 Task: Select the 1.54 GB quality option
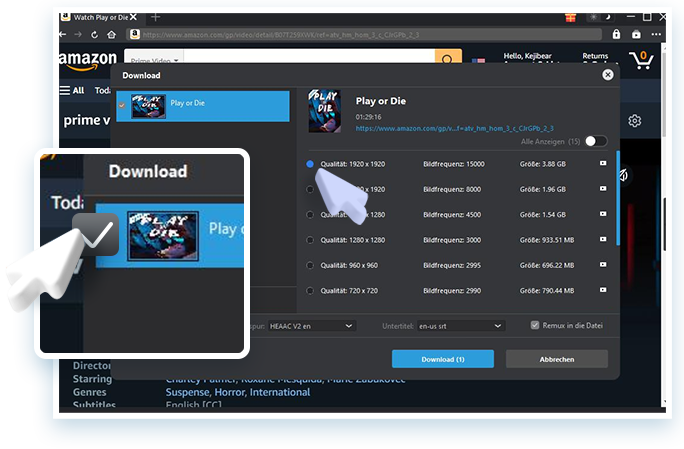[x=310, y=215]
